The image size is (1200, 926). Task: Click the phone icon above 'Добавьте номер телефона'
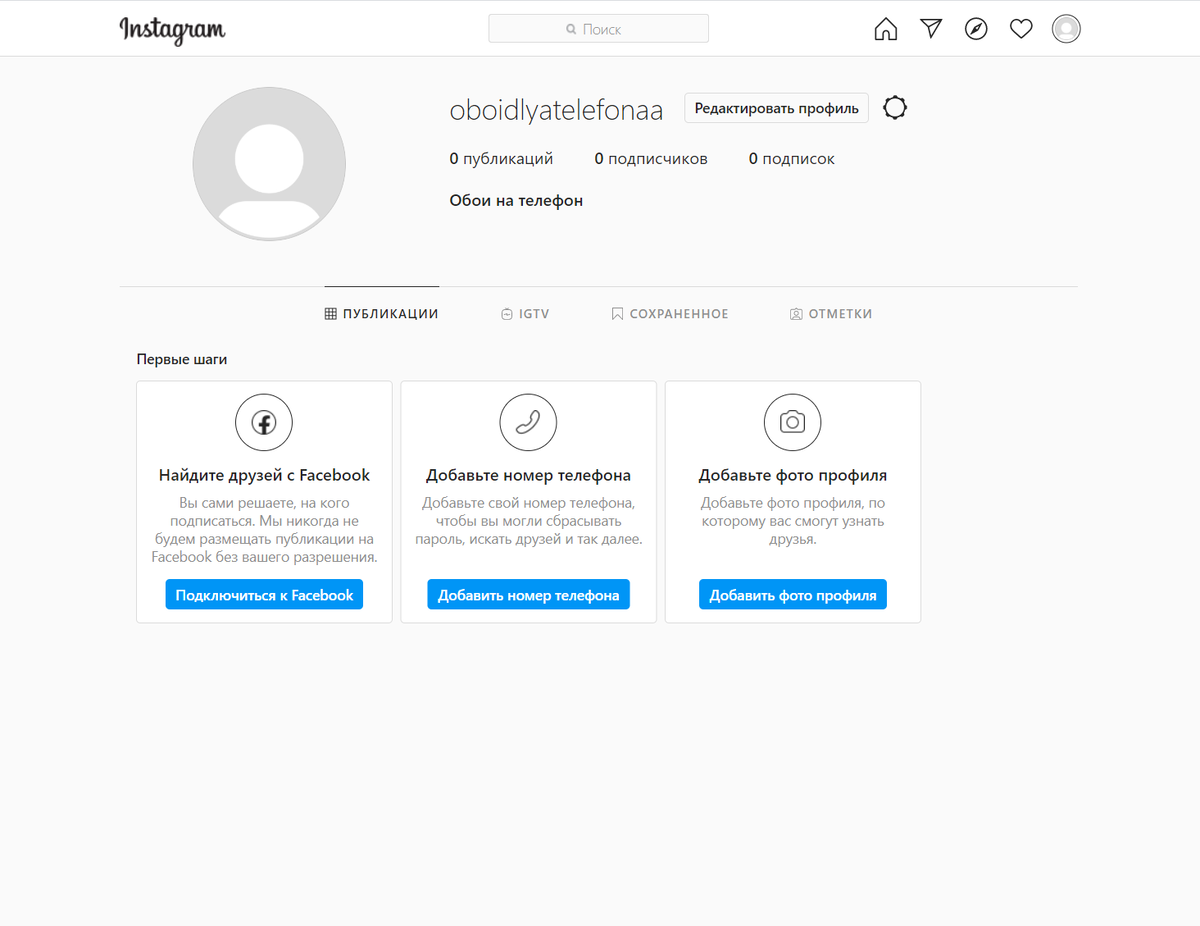click(528, 422)
